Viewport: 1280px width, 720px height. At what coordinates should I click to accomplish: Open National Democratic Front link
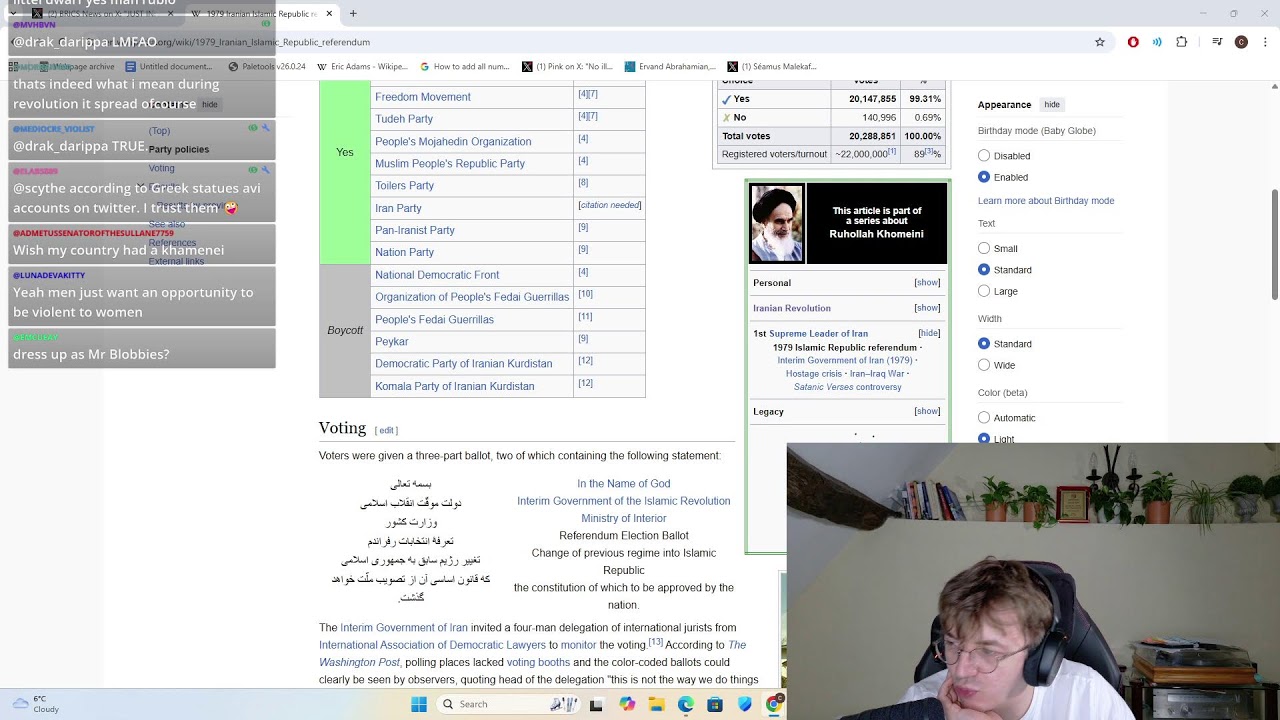[437, 275]
